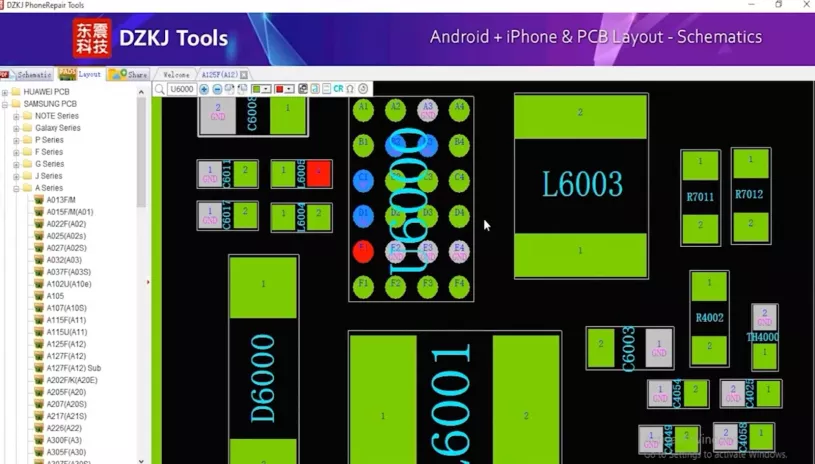Image resolution: width=815 pixels, height=464 pixels.
Task: Click the magnifier search icon beside U6000 field
Action: coord(160,89)
